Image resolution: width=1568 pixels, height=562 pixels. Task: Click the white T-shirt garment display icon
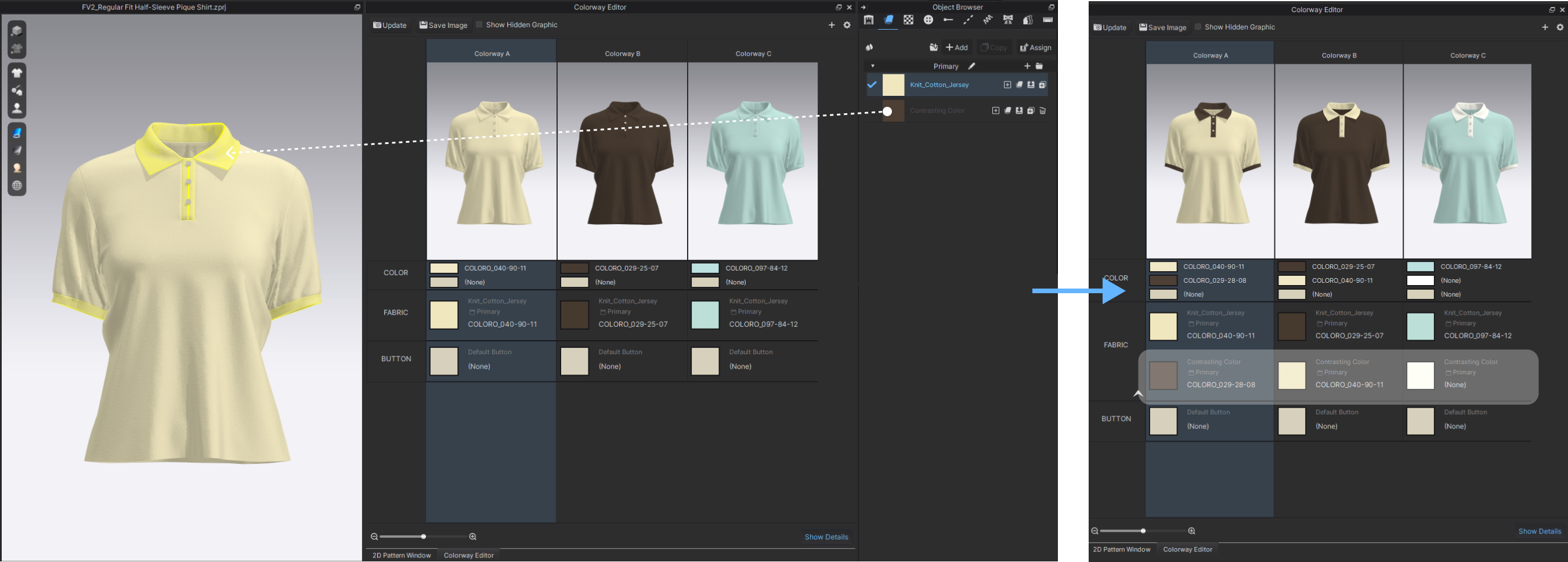(17, 73)
